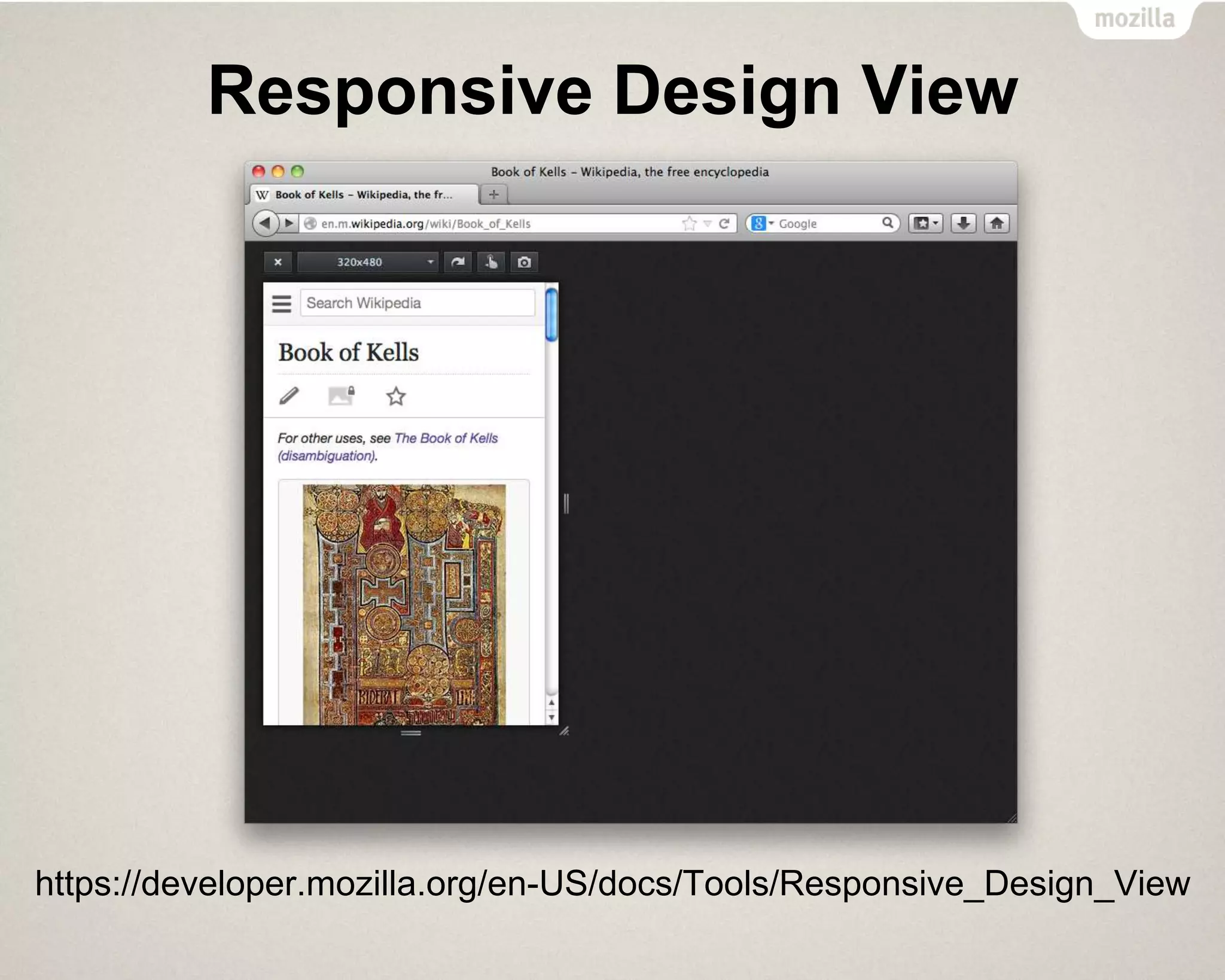Click the magnifier icon in the Google search box

pyautogui.click(x=888, y=223)
